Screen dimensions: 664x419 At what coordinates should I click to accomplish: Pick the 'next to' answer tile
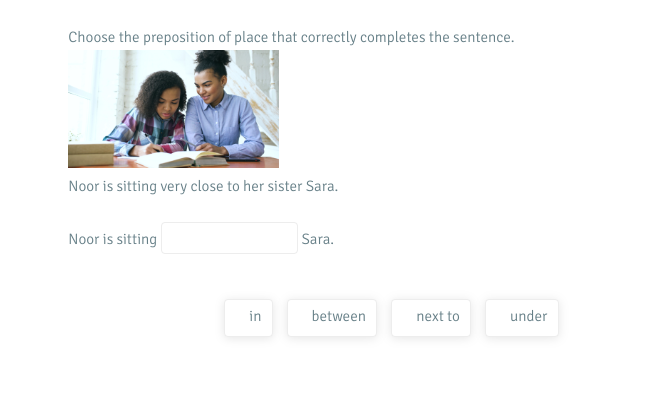431,317
